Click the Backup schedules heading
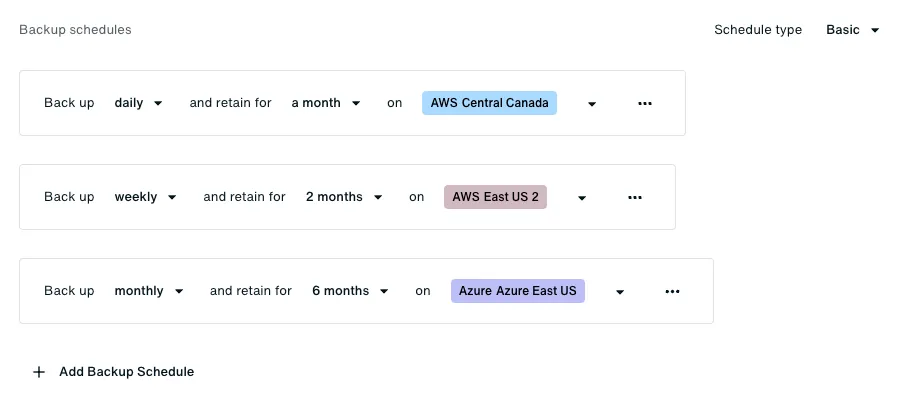The height and width of the screenshot is (407, 901). (x=75, y=29)
